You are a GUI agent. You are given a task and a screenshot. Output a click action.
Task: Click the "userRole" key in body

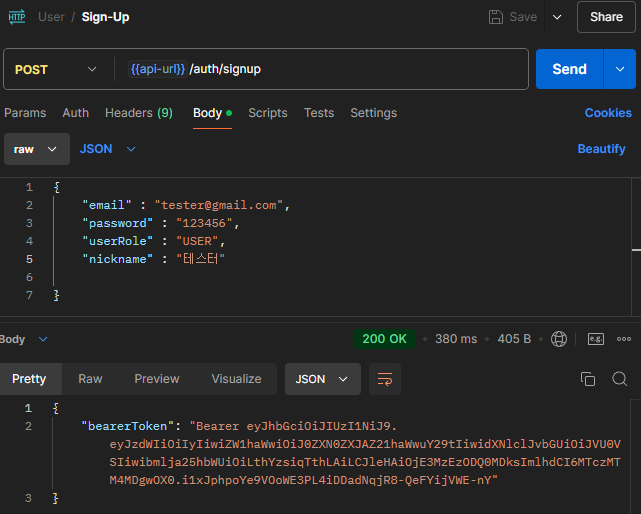[x=117, y=241]
